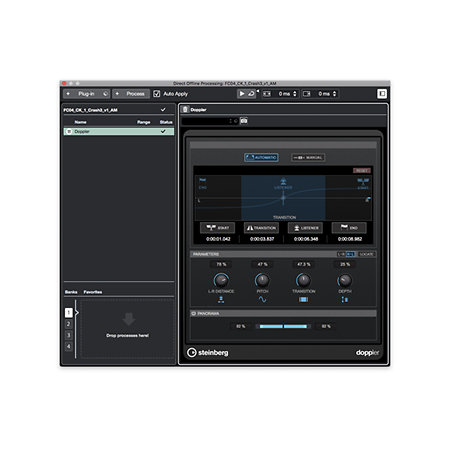Viewport: 450px width, 450px height.
Task: Toggle the audition loop icon
Action: click(251, 94)
